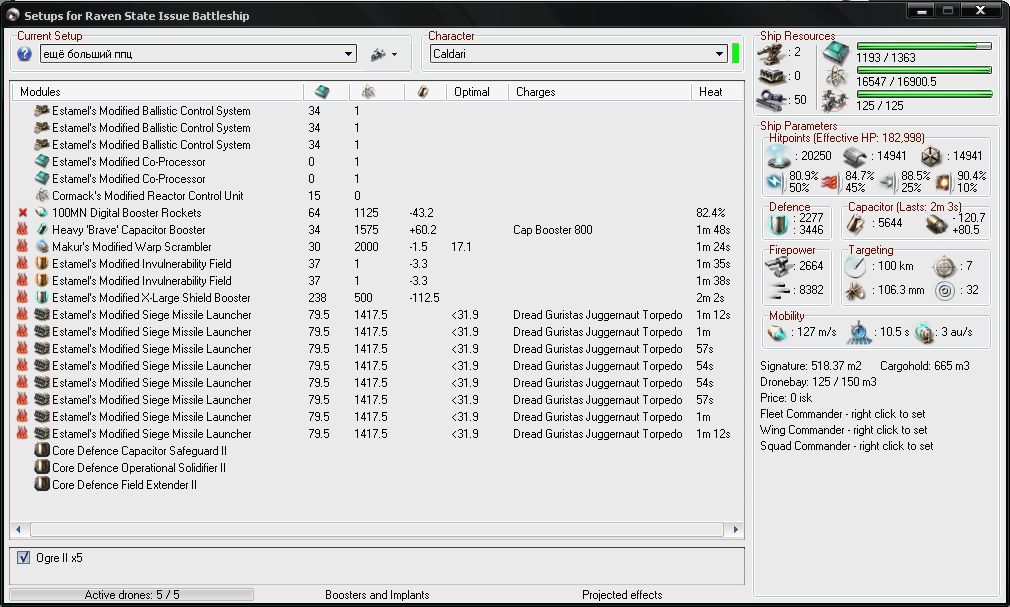This screenshot has height=607, width=1010.
Task: Click the CPU column header icon
Action: coord(322,92)
